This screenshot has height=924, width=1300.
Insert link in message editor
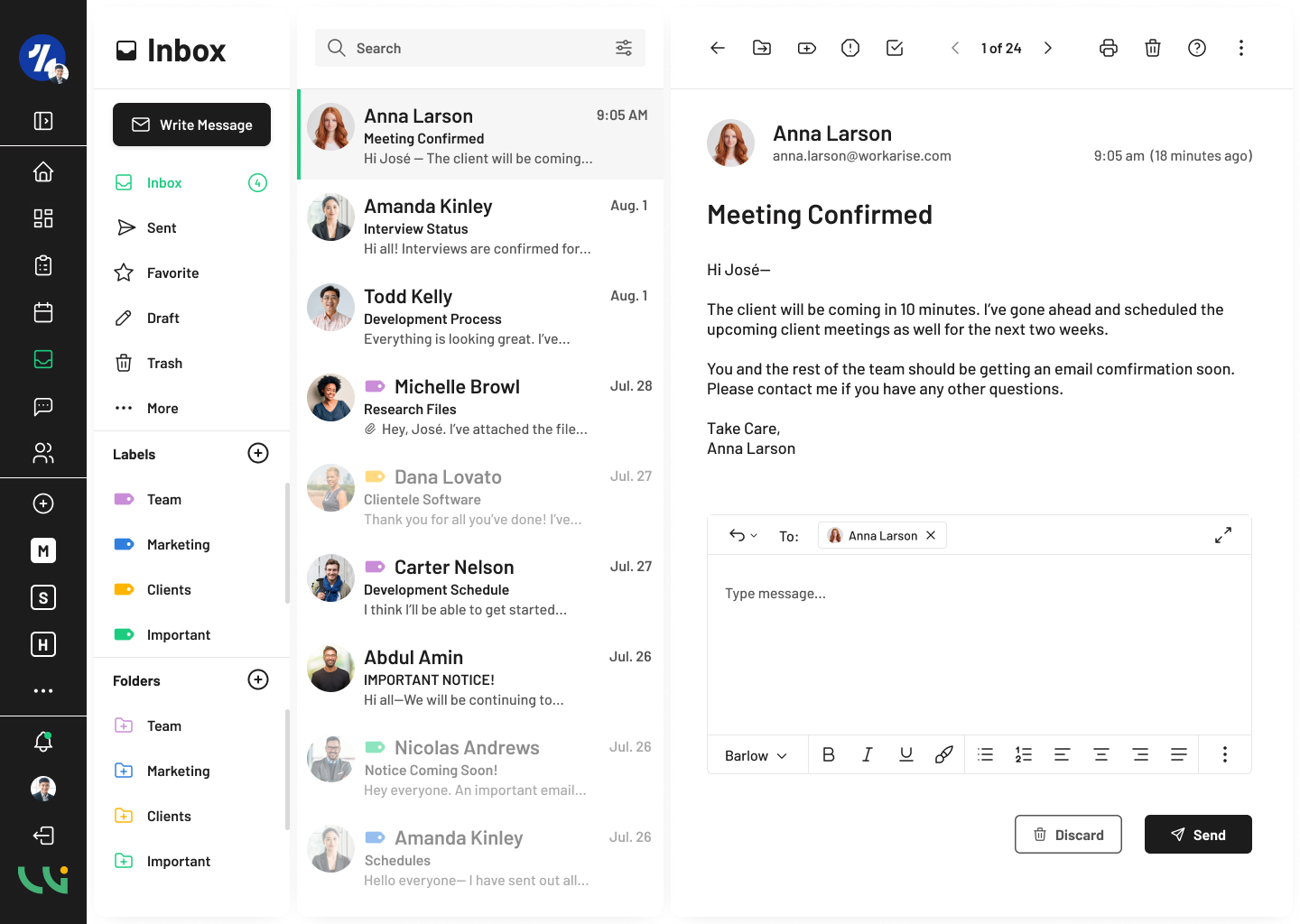(943, 755)
